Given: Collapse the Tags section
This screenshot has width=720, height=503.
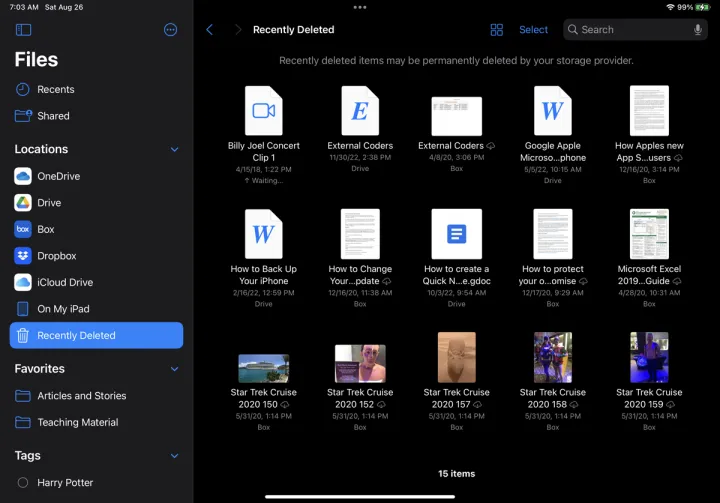Looking at the screenshot, I should pos(174,456).
